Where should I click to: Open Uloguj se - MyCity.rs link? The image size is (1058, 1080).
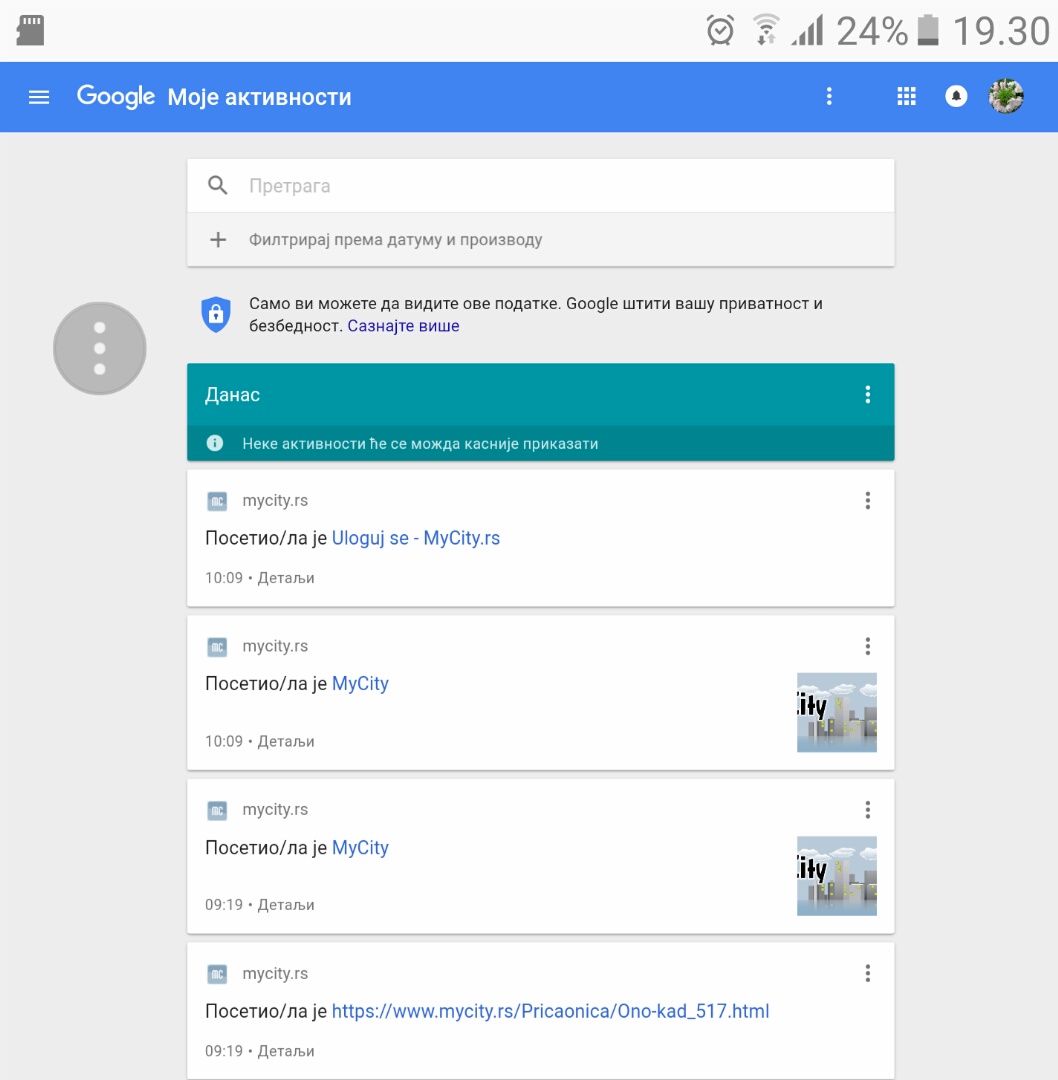click(416, 538)
